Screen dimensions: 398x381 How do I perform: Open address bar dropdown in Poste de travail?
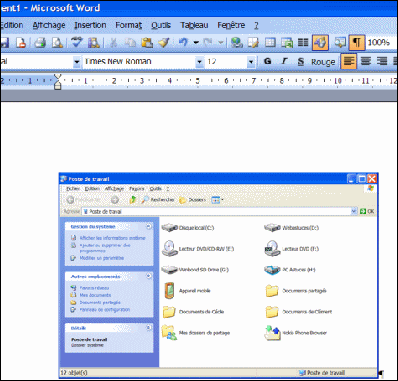(x=354, y=211)
